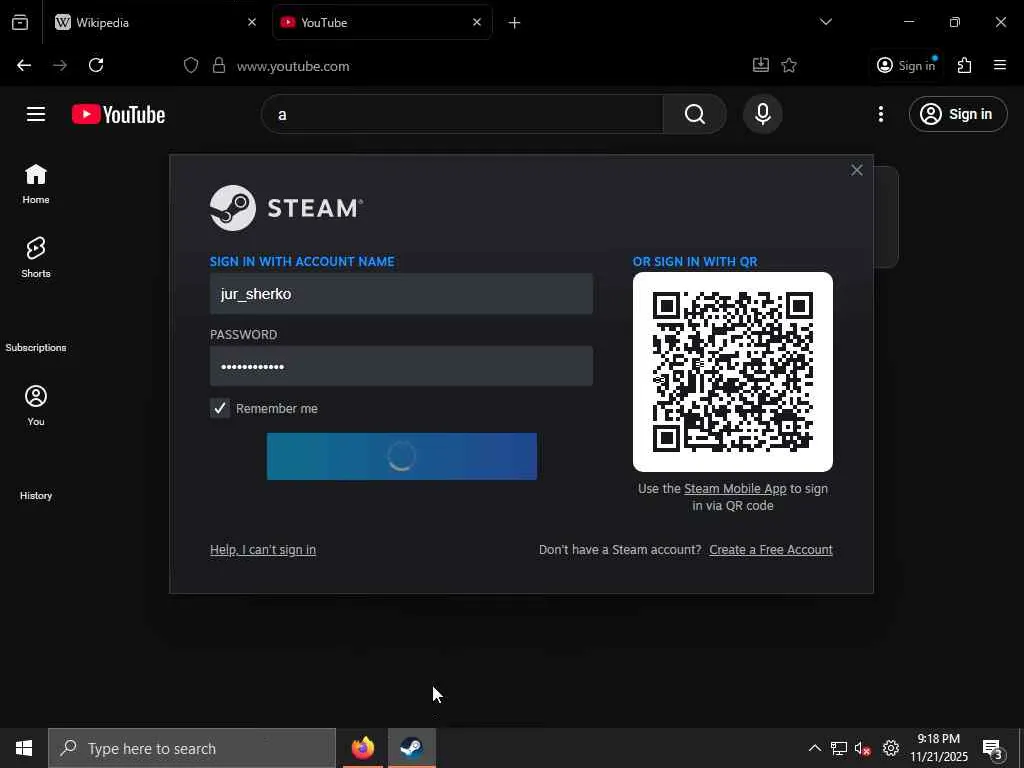This screenshot has height=768, width=1024.
Task: Click Create a Free Account link
Action: (771, 550)
